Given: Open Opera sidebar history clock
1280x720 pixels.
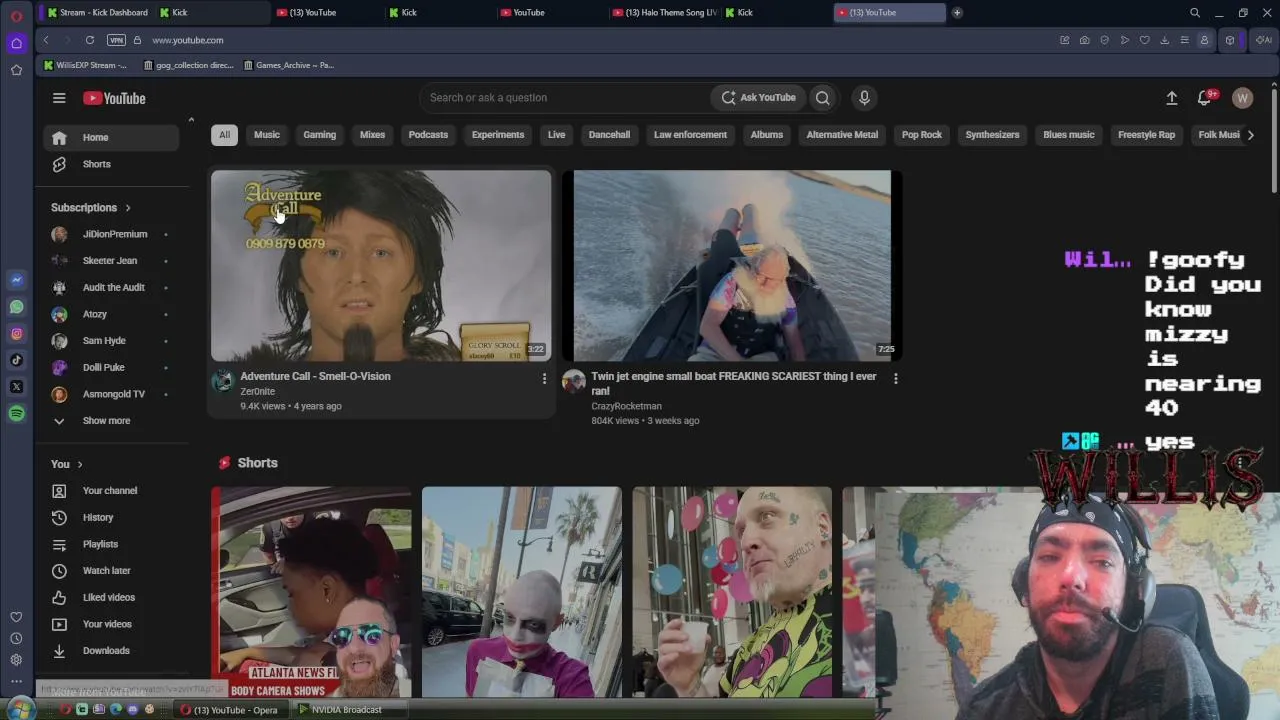Looking at the screenshot, I should point(16,638).
